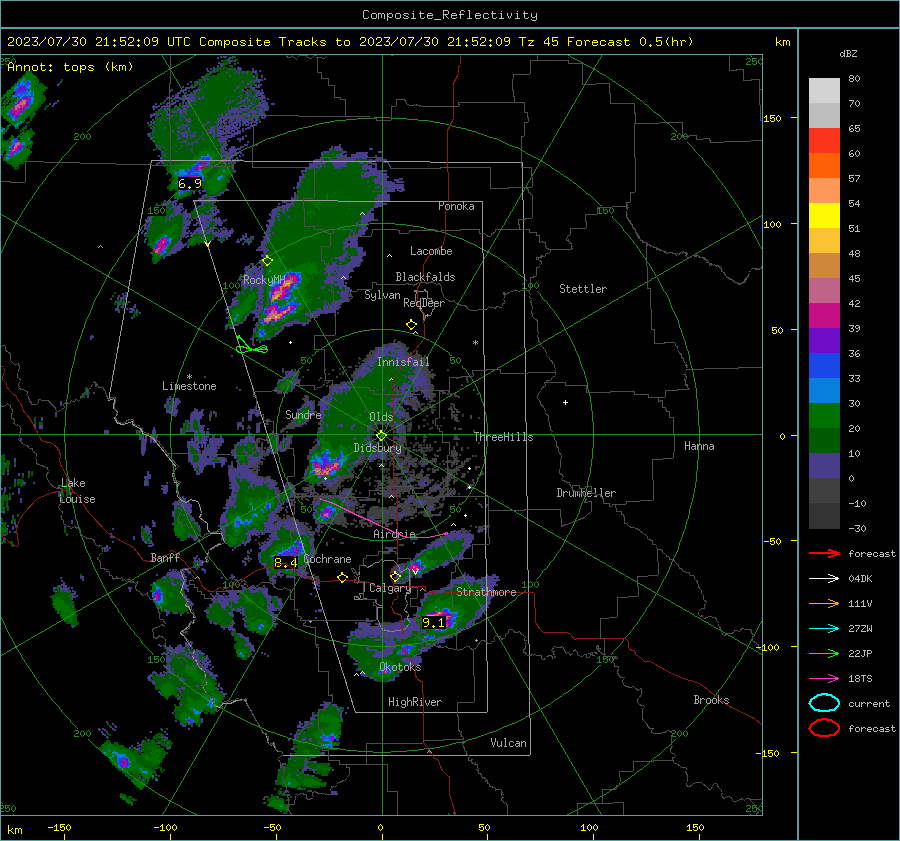900x841 pixels.
Task: Click the Stettler city label
Action: pyautogui.click(x=583, y=289)
